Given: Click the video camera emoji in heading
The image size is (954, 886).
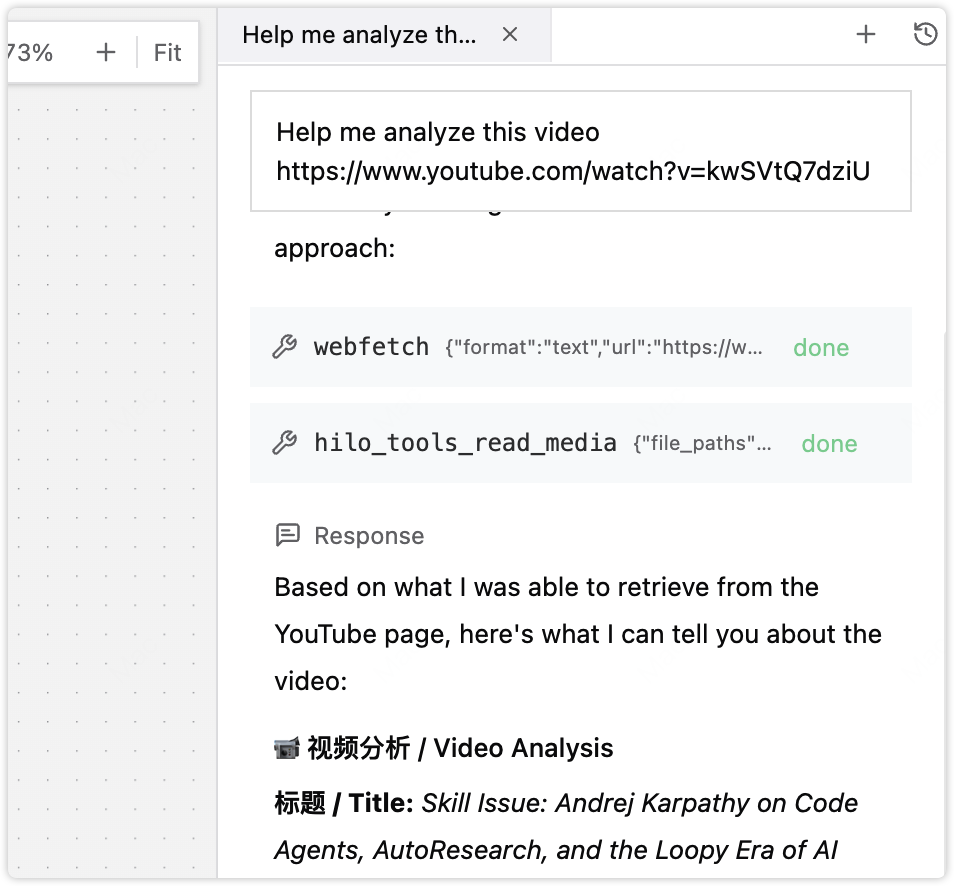Looking at the screenshot, I should [287, 748].
